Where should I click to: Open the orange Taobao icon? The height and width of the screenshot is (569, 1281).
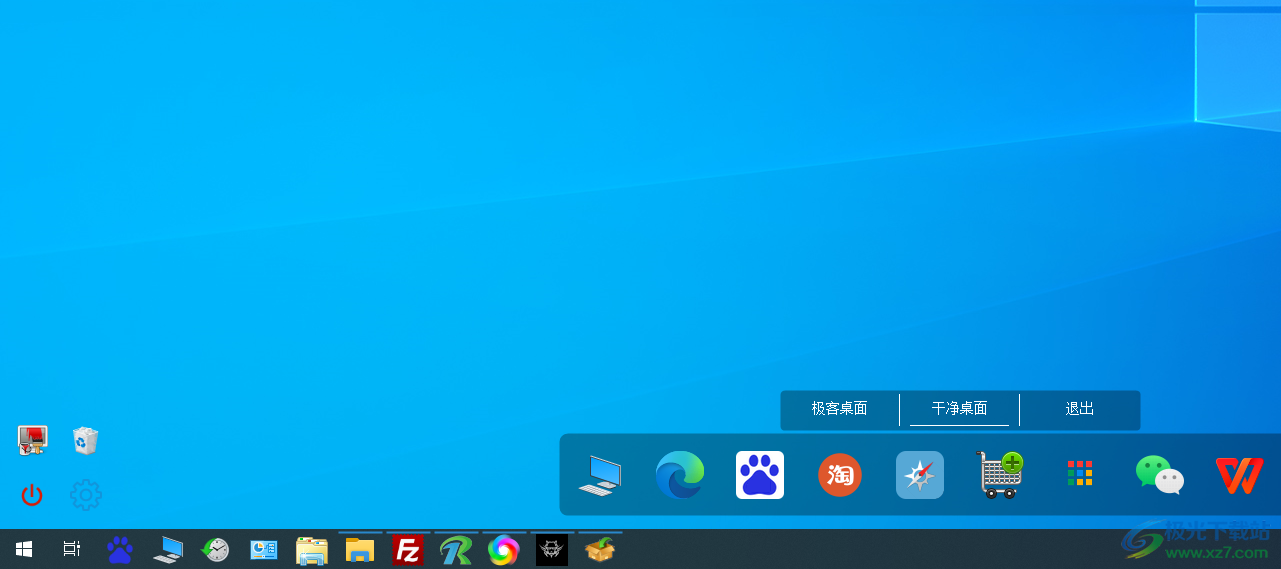pyautogui.click(x=840, y=475)
